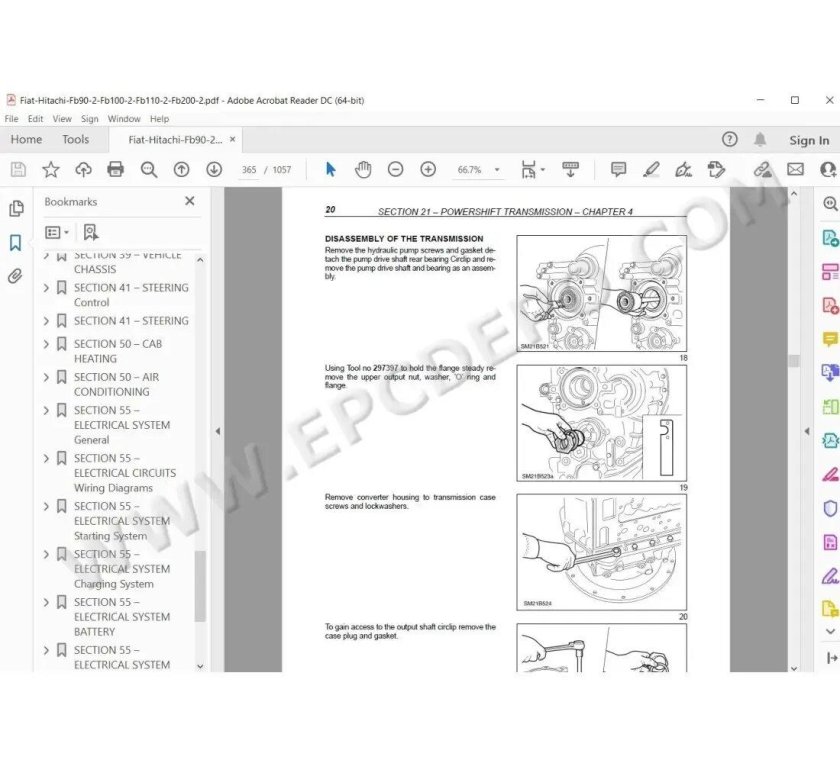Open the Highlight text pen tool

(x=651, y=169)
